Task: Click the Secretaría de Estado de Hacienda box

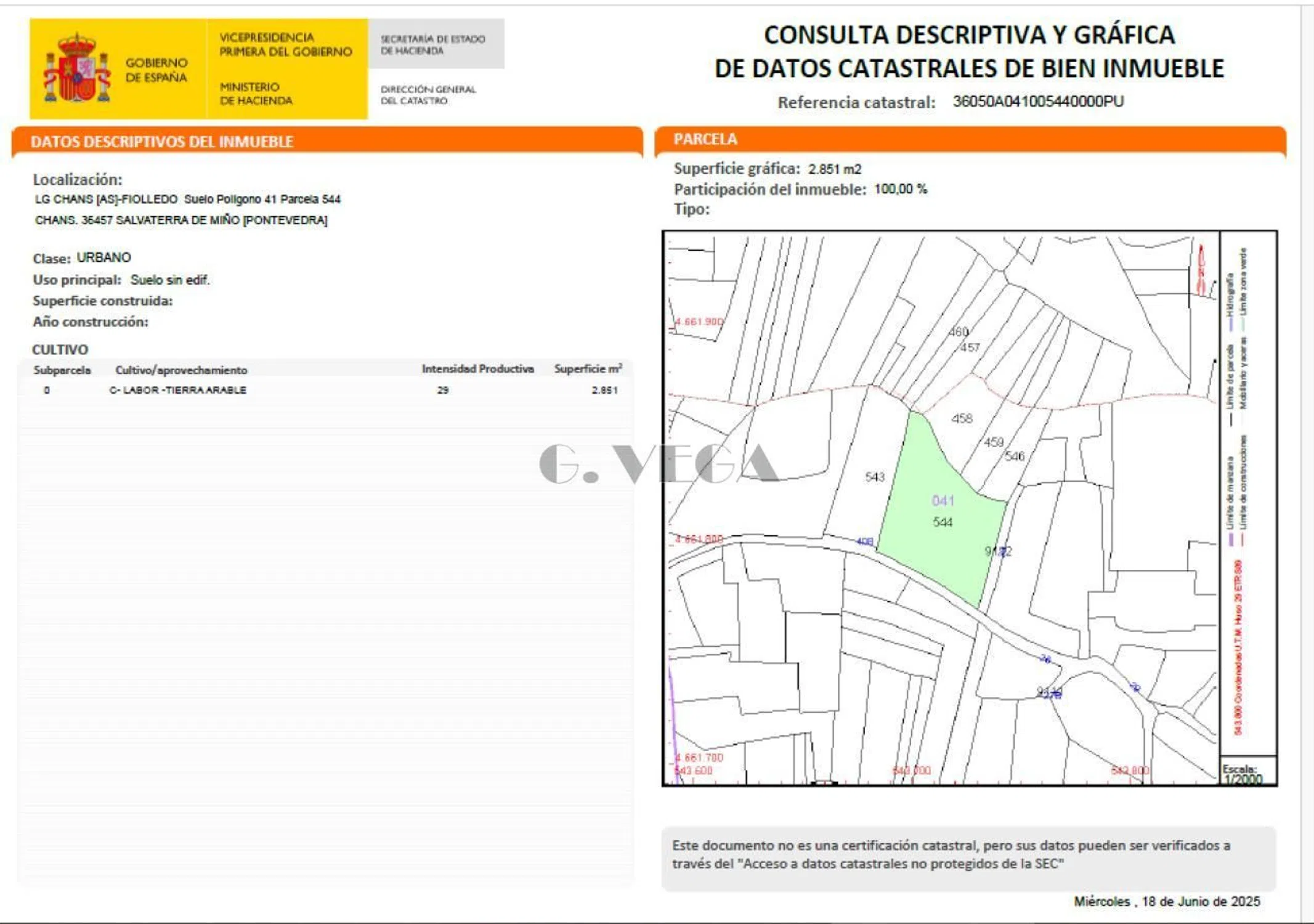Action: 436,44
